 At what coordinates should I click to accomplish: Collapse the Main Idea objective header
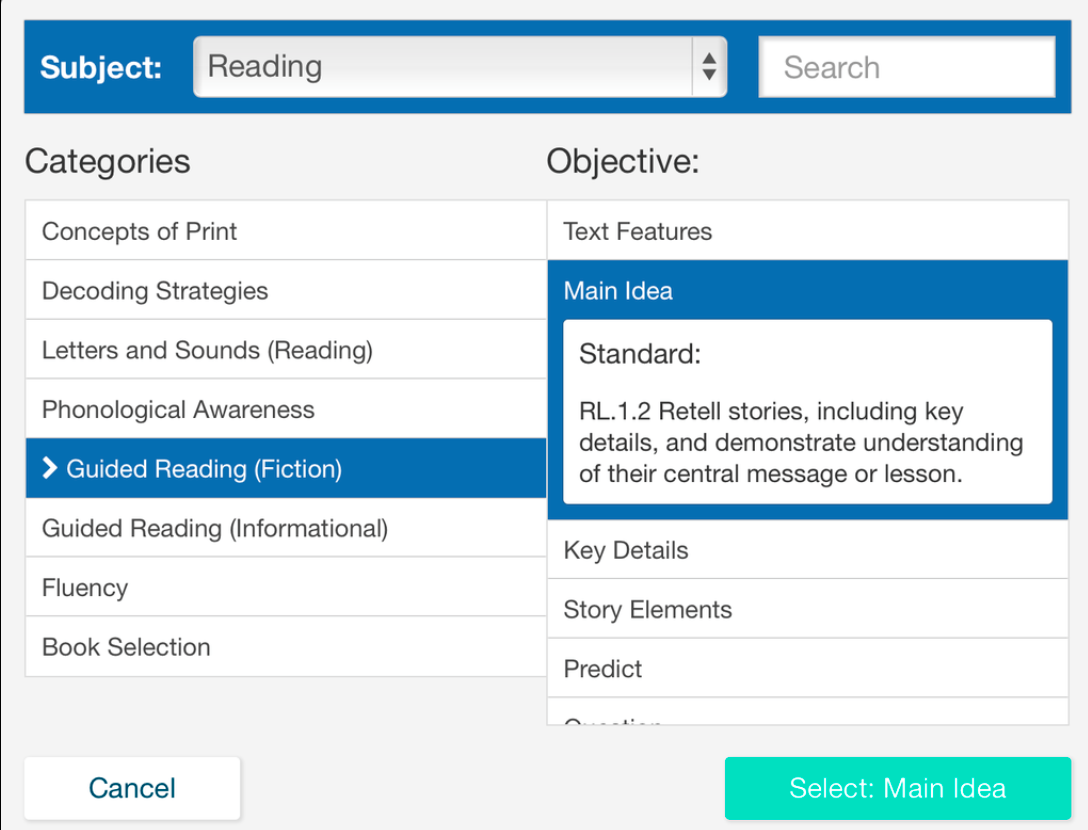pos(807,291)
